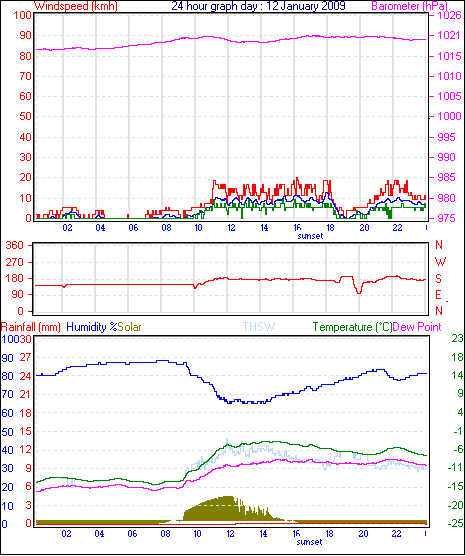465x556 pixels.
Task: Click the Solar legend label
Action: pyautogui.click(x=129, y=327)
